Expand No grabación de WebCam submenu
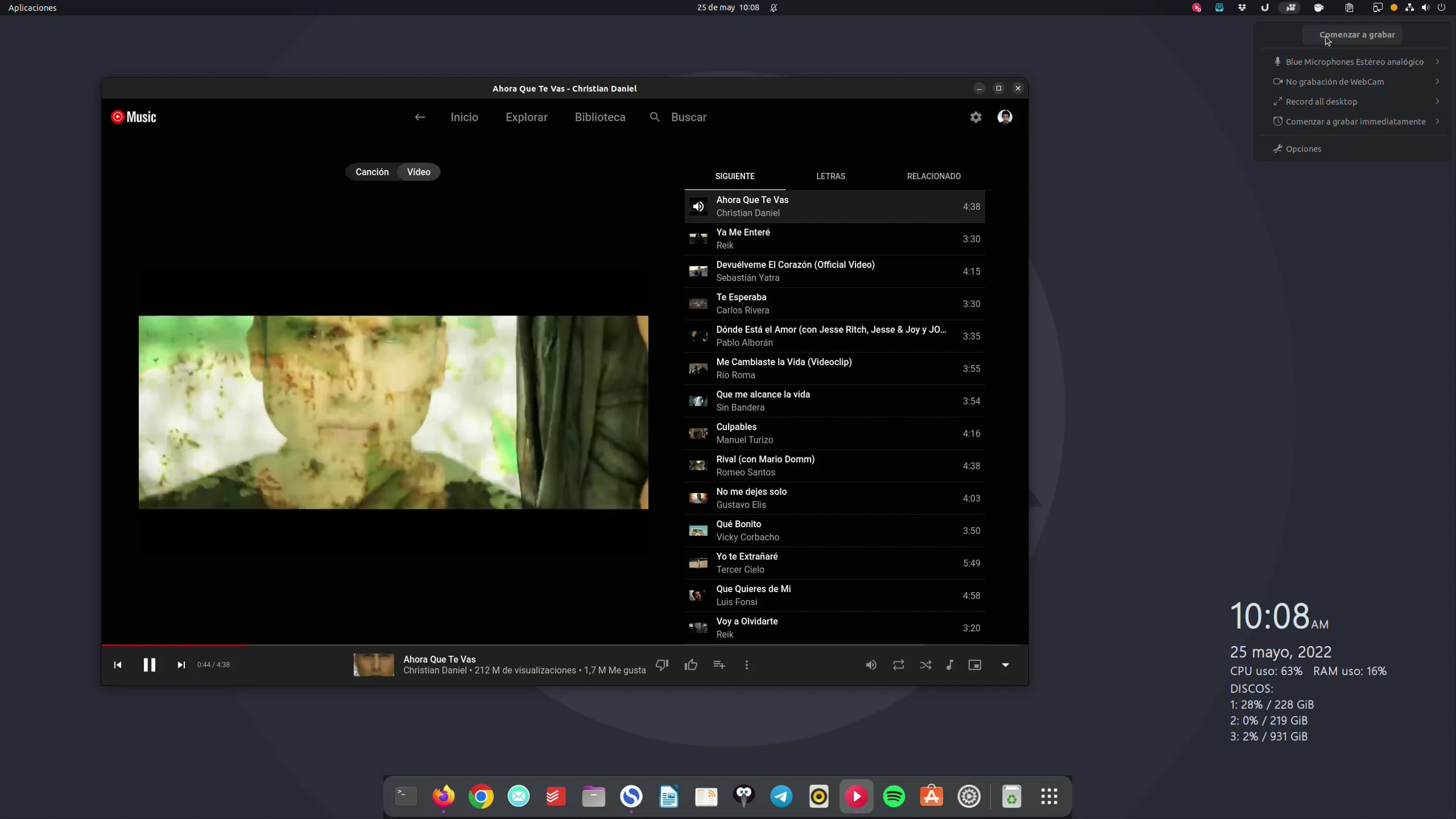The width and height of the screenshot is (1456, 819). tap(1355, 82)
